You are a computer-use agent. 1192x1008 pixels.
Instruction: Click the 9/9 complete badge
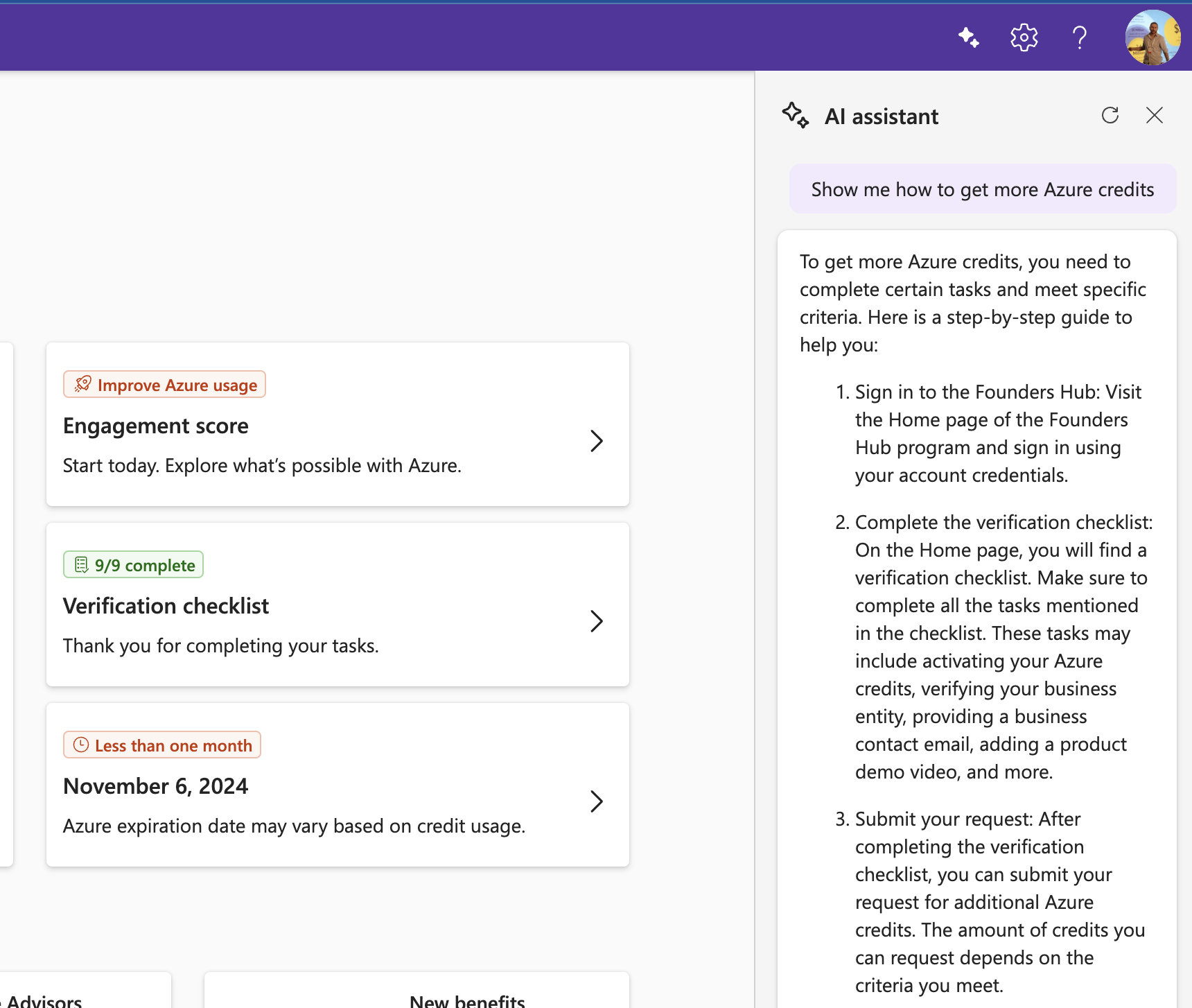[133, 564]
